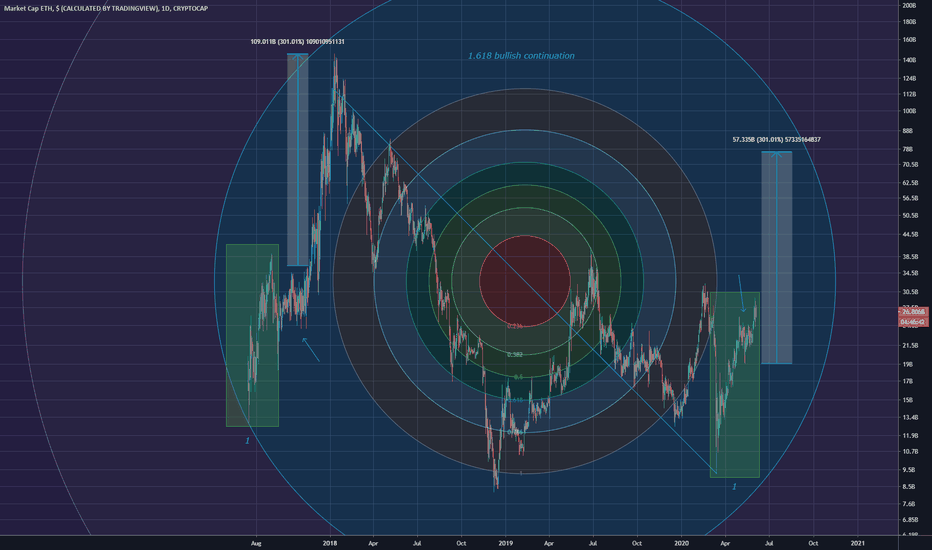This screenshot has width=932, height=550.
Task: Click the 9.5B price axis label
Action: (x=909, y=470)
